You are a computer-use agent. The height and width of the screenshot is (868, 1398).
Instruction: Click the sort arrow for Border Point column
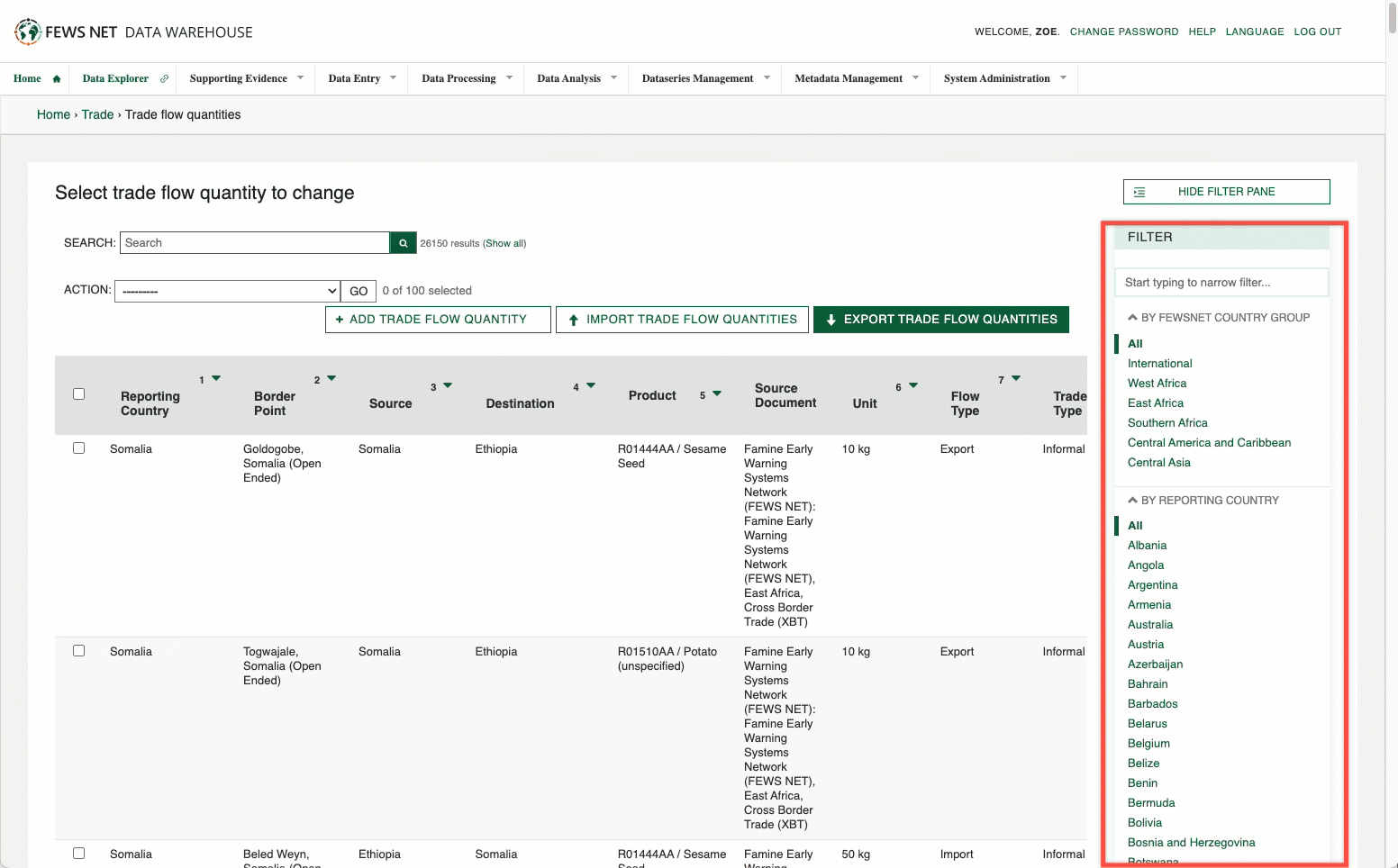331,379
